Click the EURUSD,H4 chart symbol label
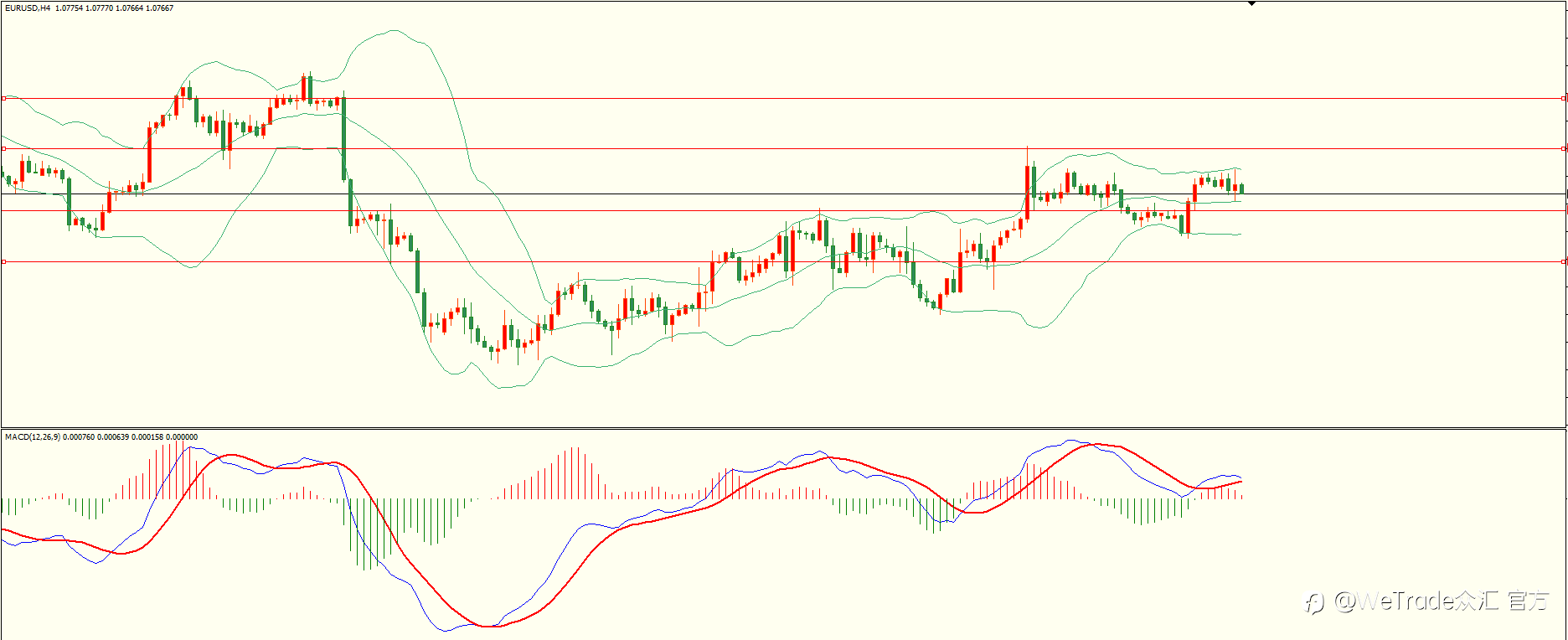1568x640 pixels. pyautogui.click(x=27, y=8)
